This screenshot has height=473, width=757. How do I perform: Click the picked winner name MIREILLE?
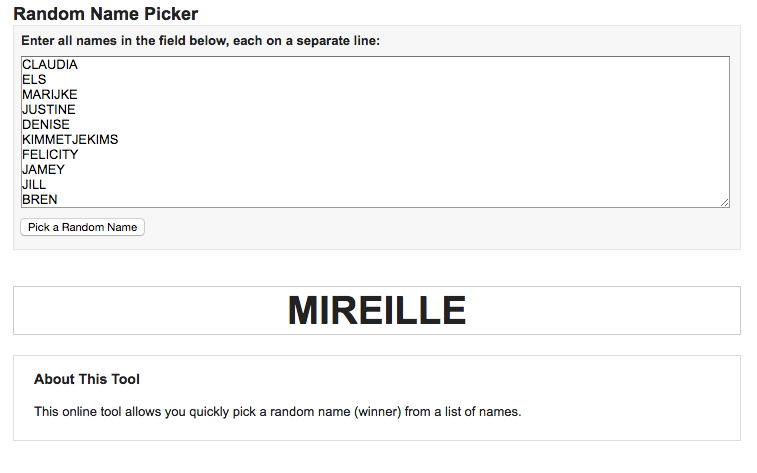377,311
